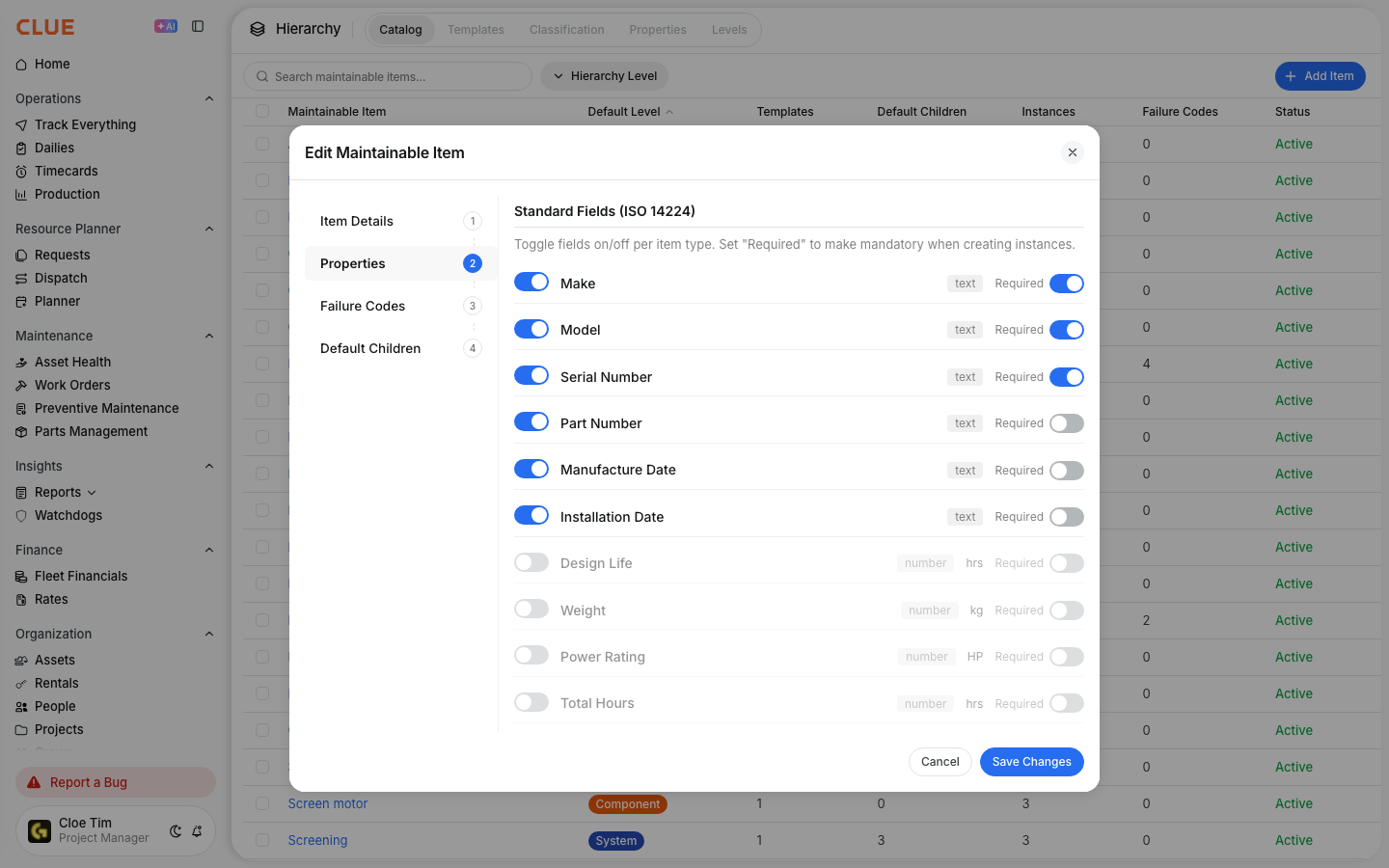This screenshot has height=868, width=1389.
Task: Open the Screening item link
Action: [x=317, y=841]
